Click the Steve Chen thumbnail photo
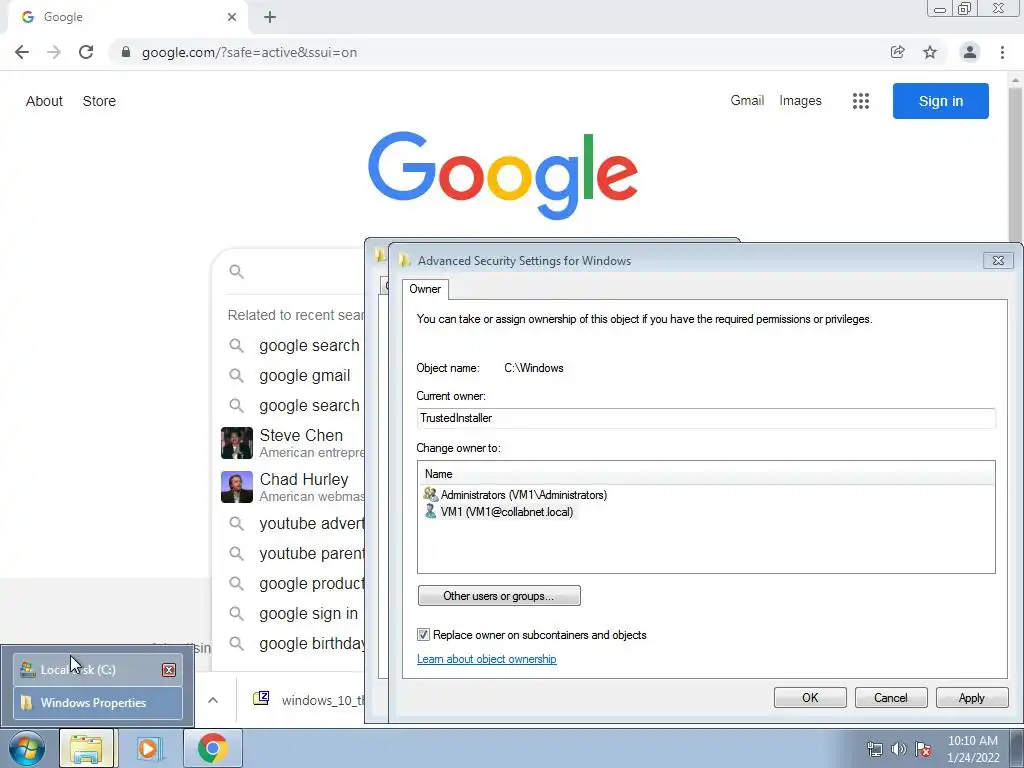The width and height of the screenshot is (1024, 768). click(x=236, y=443)
